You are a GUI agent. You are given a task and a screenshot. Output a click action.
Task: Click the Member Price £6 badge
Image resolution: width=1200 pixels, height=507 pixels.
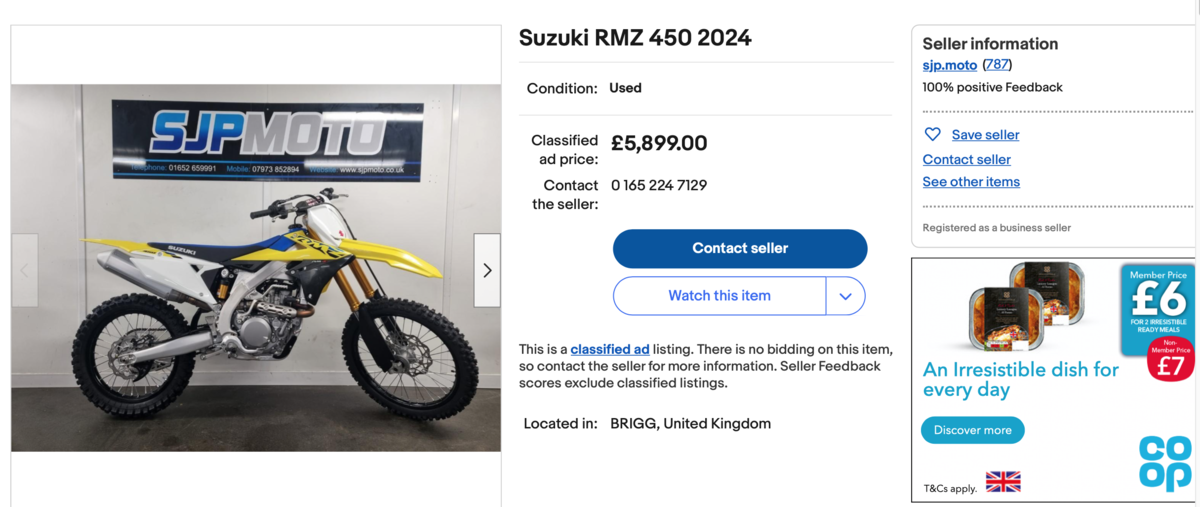pos(1157,300)
